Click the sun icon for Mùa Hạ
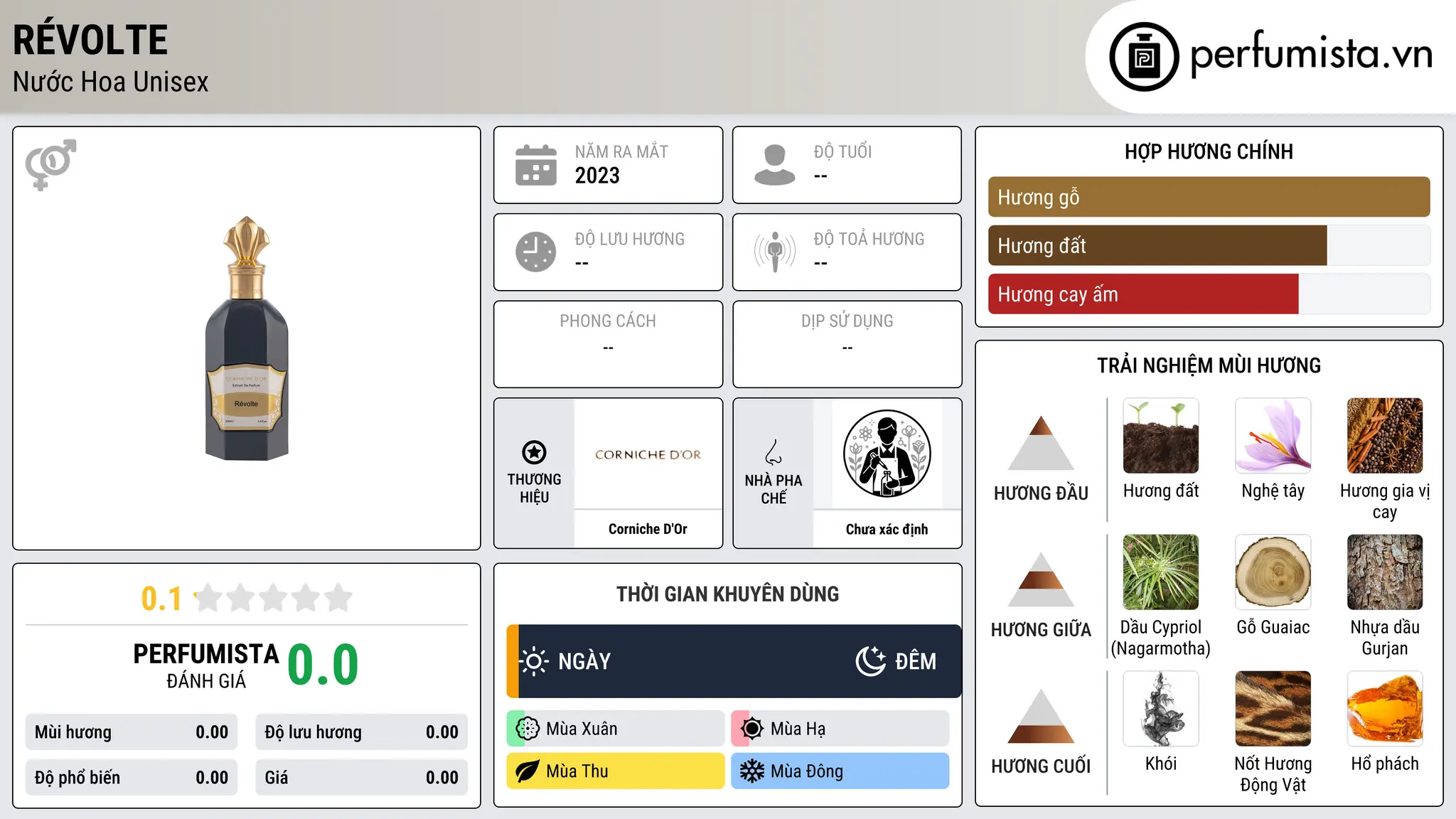Image resolution: width=1456 pixels, height=819 pixels. [752, 729]
